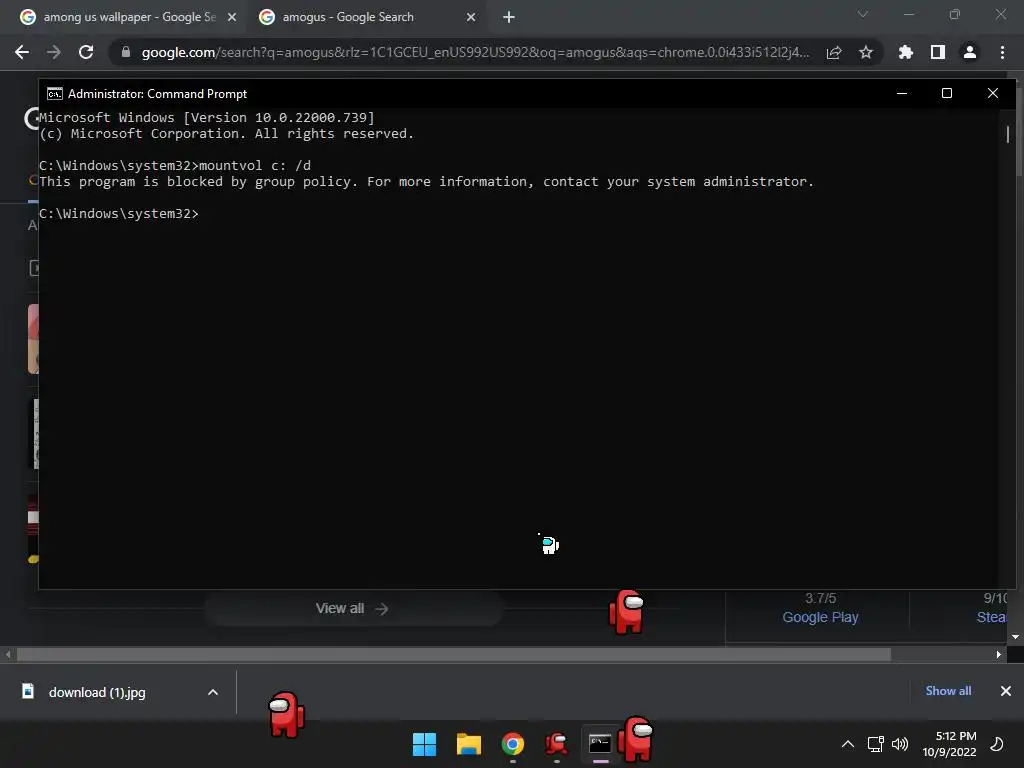Open the network status tray icon
Viewport: 1024px width, 768px height.
(x=875, y=744)
